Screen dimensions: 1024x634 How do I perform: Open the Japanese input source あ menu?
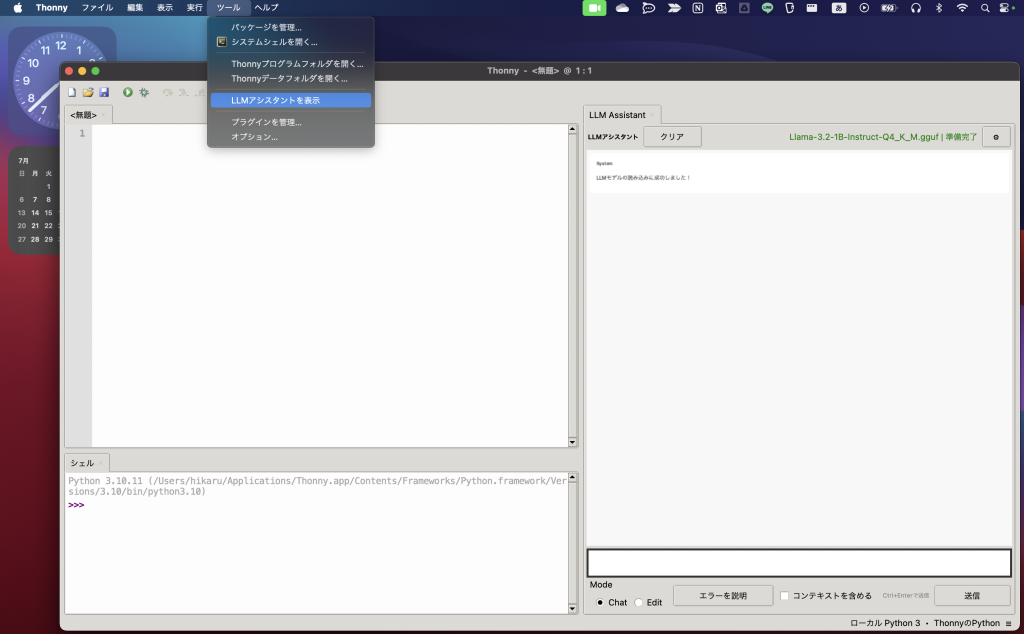pyautogui.click(x=839, y=8)
